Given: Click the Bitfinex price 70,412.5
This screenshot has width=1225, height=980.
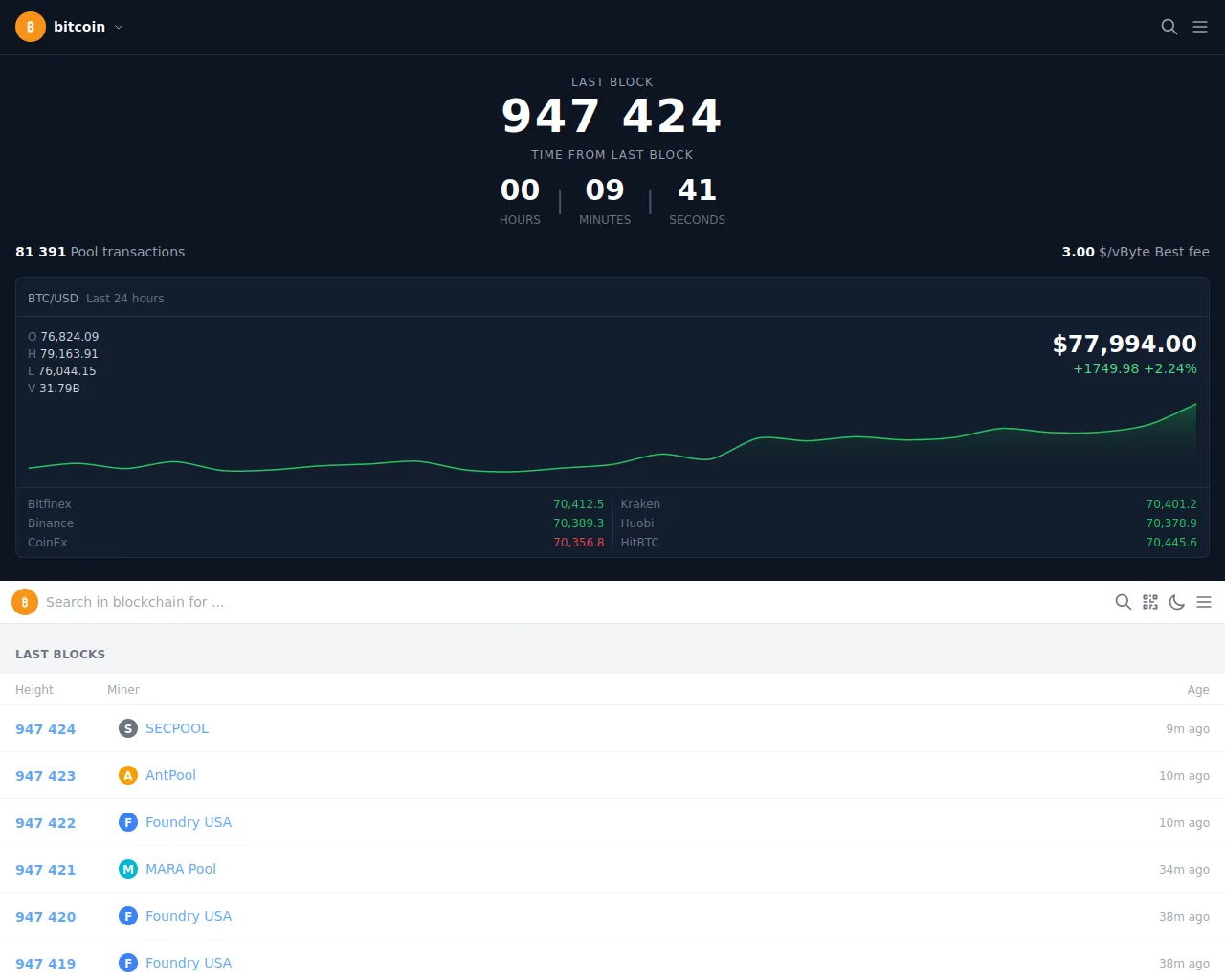Looking at the screenshot, I should click(x=578, y=504).
